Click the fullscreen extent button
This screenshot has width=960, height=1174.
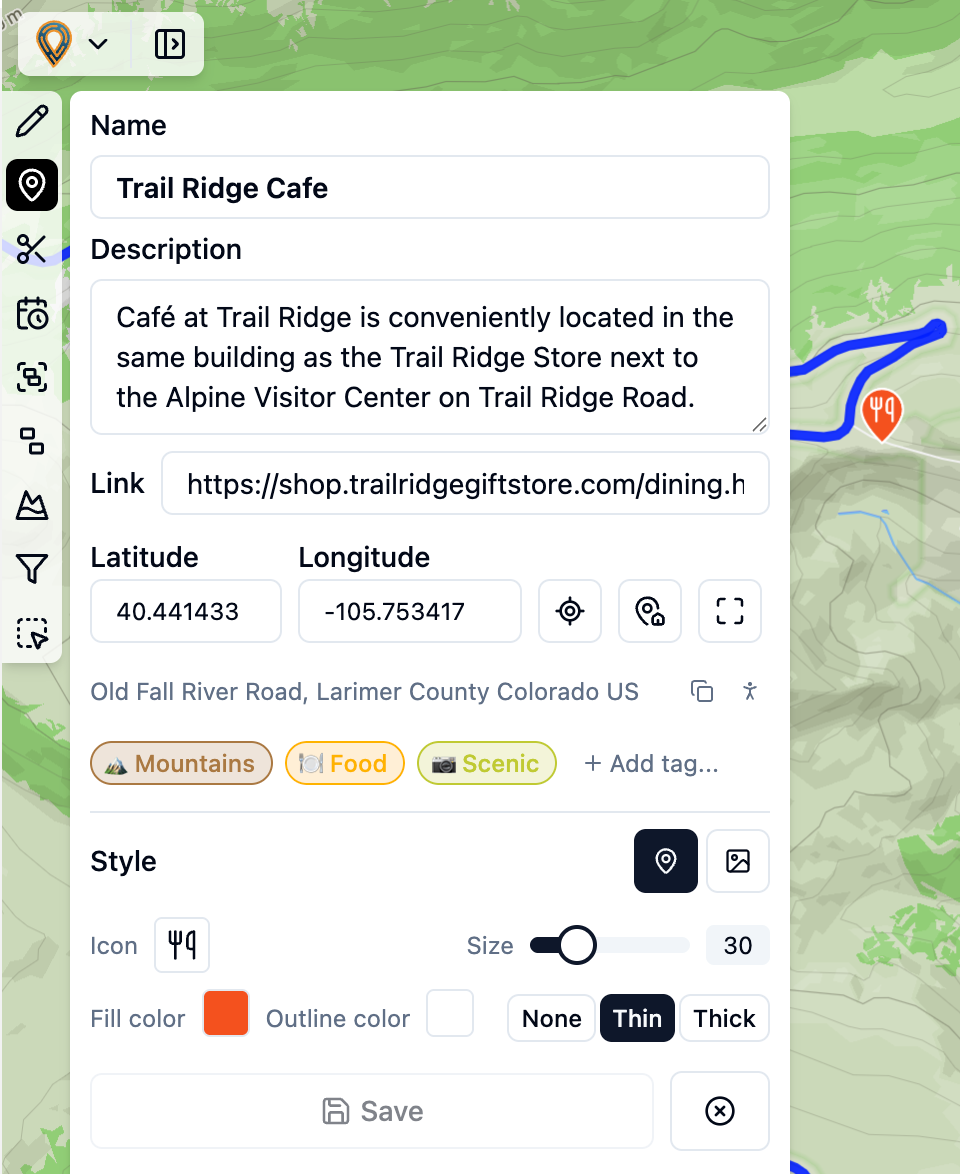click(729, 611)
